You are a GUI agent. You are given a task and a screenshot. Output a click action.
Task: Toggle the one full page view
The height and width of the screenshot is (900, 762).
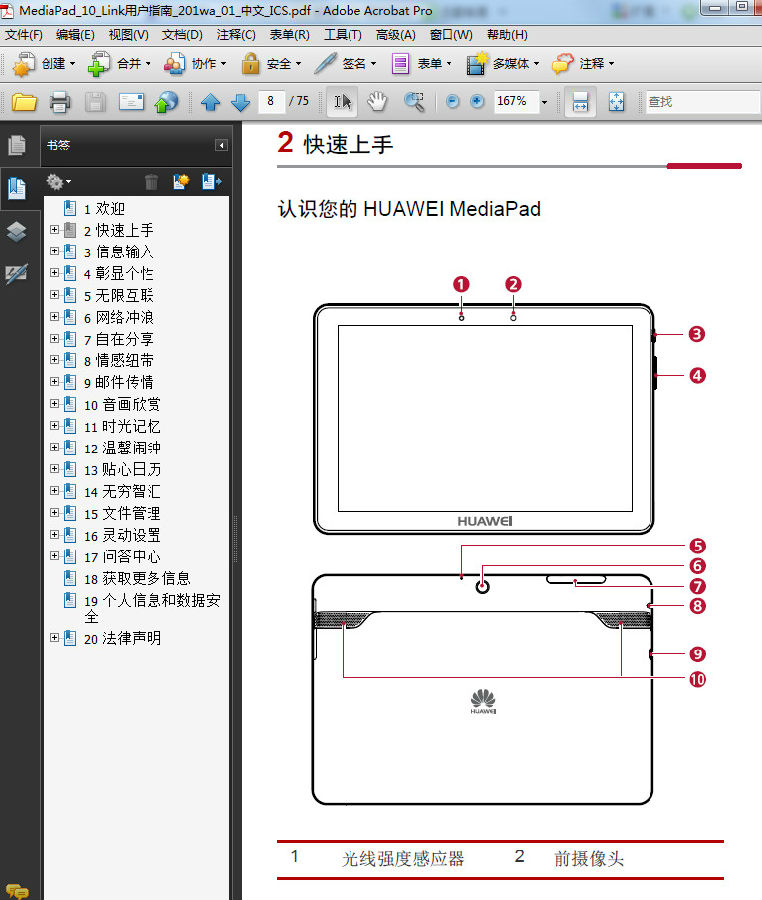tap(616, 102)
